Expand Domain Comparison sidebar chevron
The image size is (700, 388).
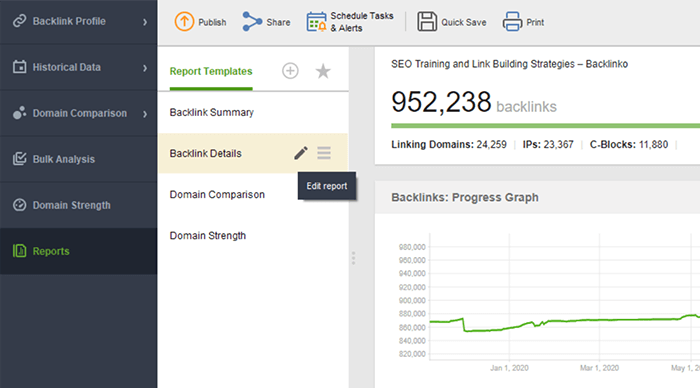click(145, 114)
